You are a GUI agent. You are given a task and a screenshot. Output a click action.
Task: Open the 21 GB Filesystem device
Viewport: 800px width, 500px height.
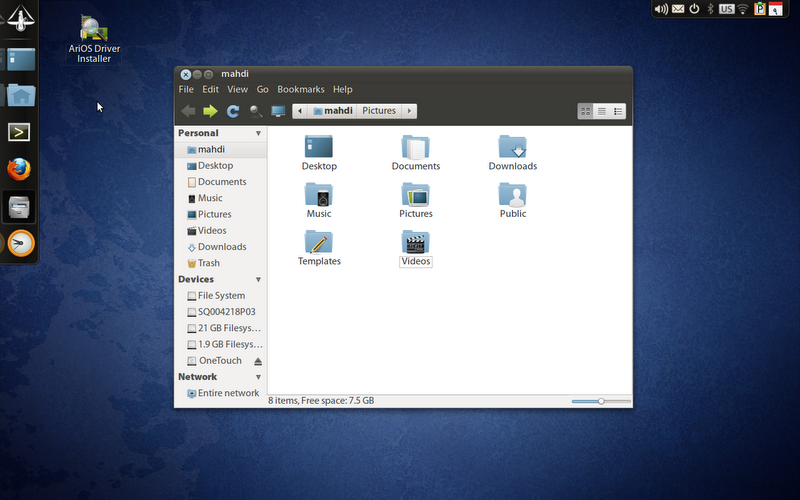pos(220,329)
